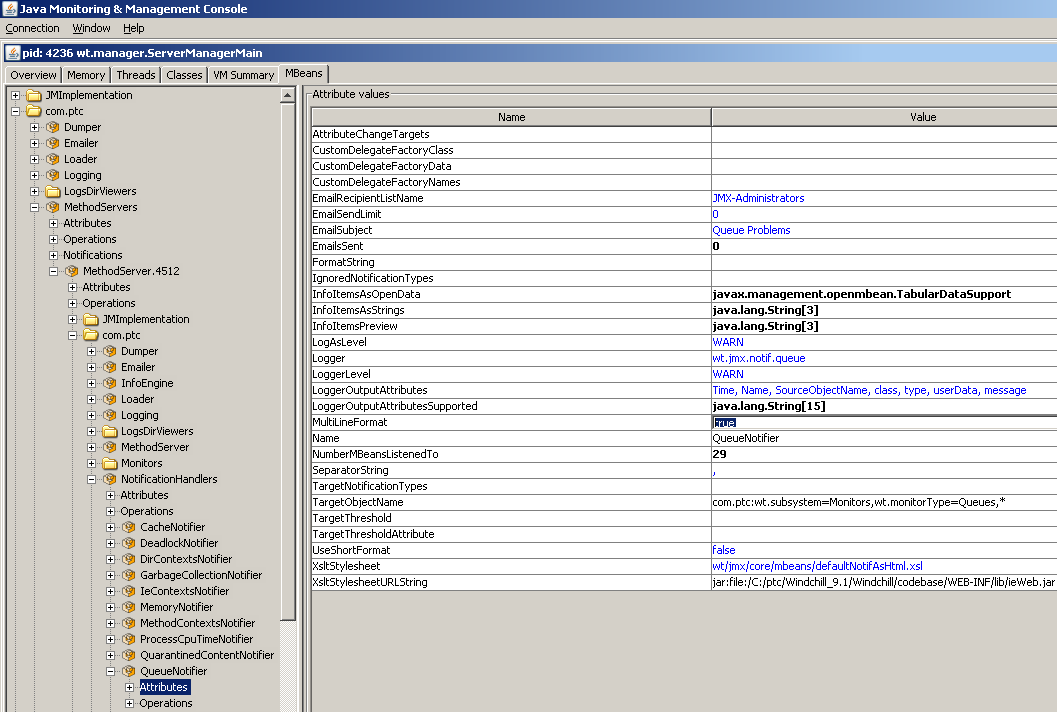Click the MethodServer MBean icon under nested com.ptc

click(110, 448)
